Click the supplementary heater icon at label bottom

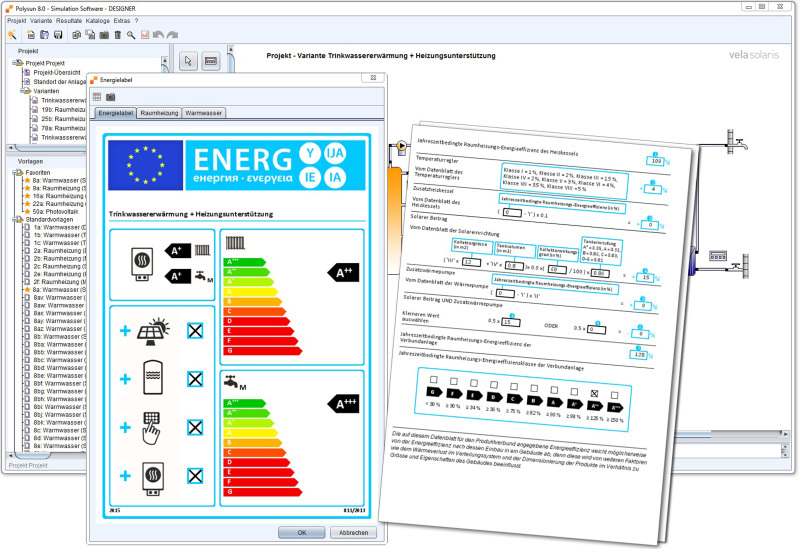coord(153,478)
